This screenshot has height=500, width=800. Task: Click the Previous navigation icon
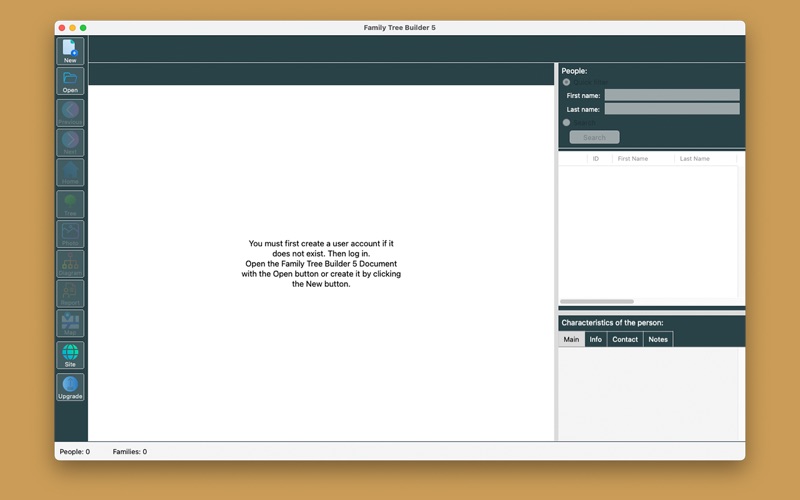[x=70, y=112]
